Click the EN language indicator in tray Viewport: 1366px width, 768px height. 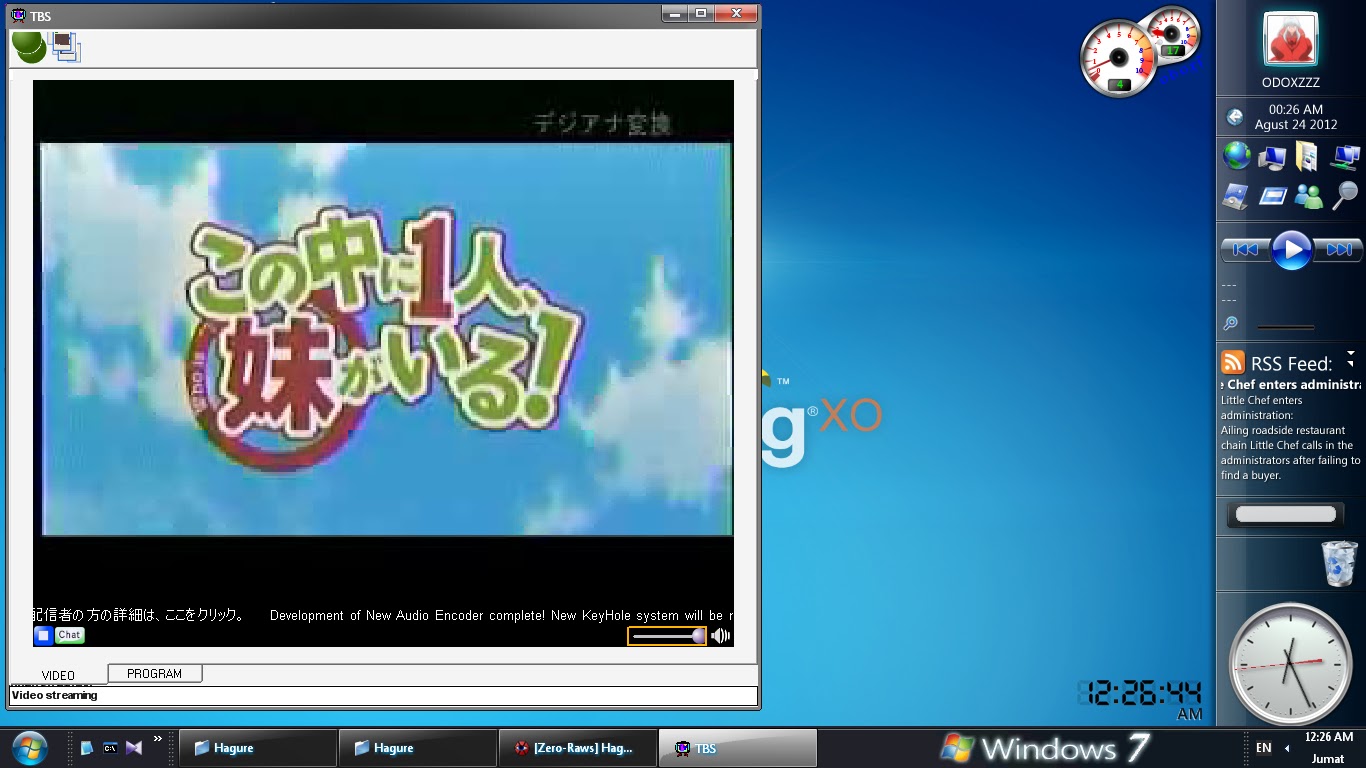(x=1263, y=748)
